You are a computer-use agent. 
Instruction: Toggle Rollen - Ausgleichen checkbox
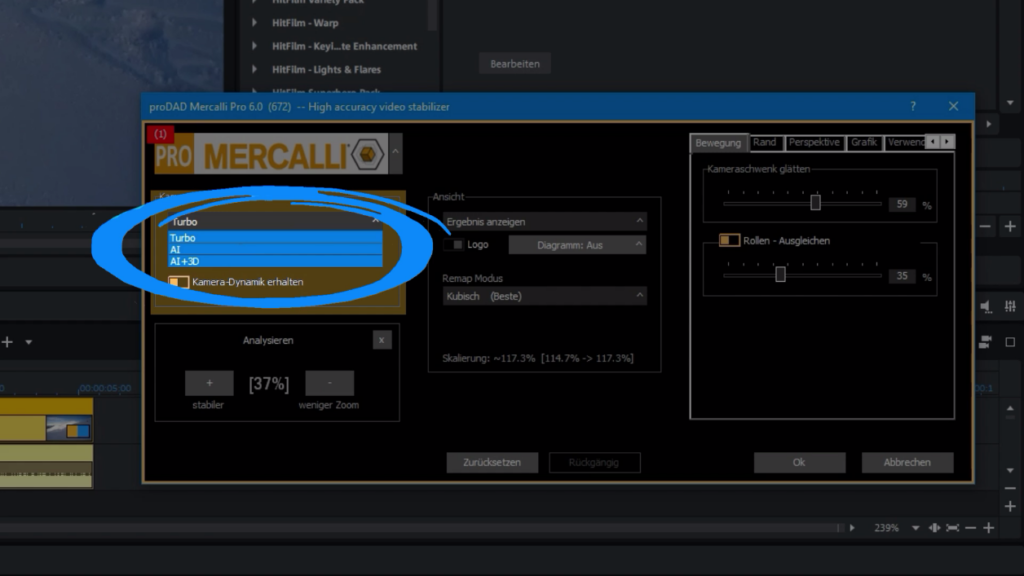[729, 240]
